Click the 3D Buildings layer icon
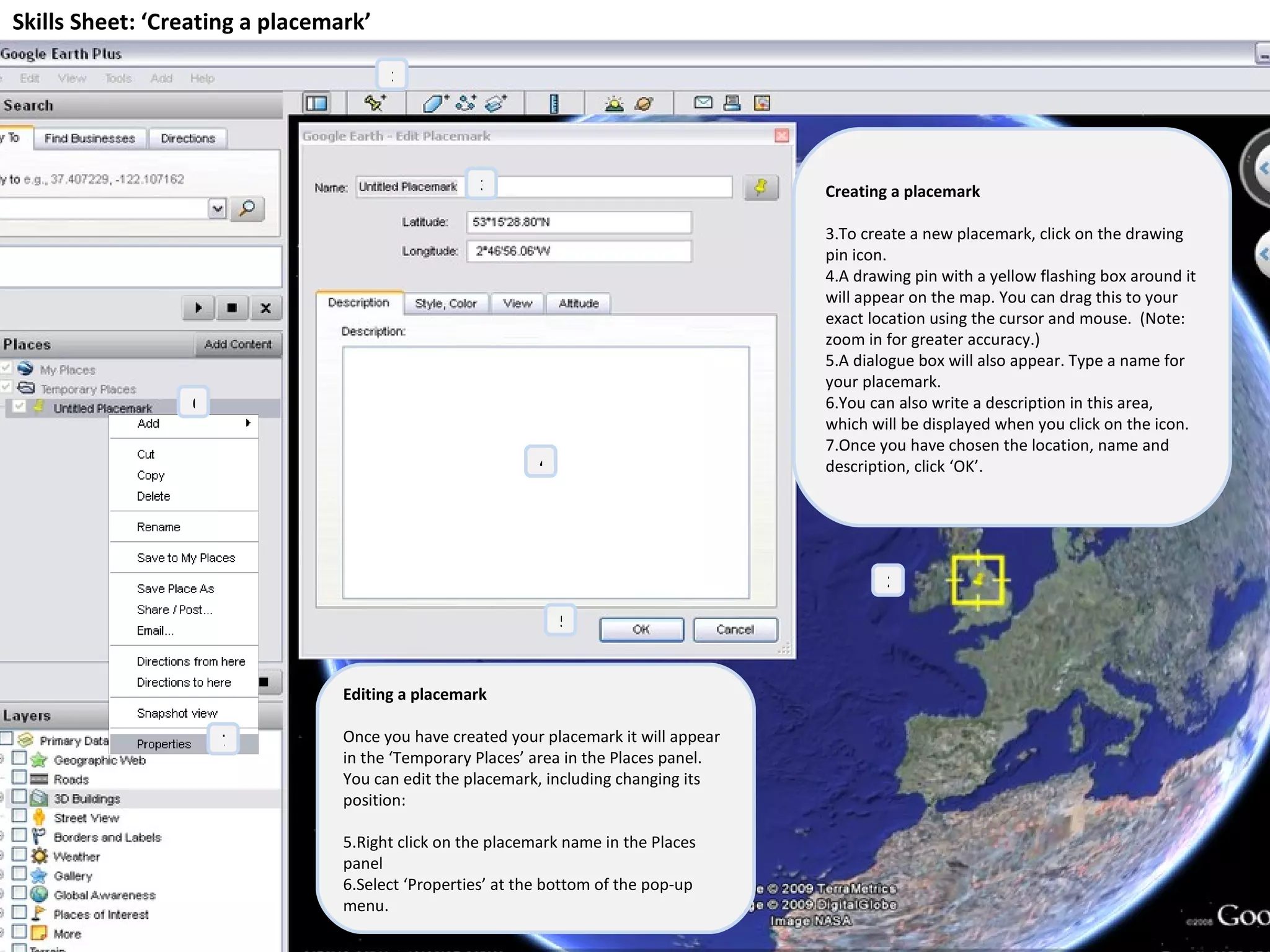Screen dimensions: 1270x952 click(39, 798)
